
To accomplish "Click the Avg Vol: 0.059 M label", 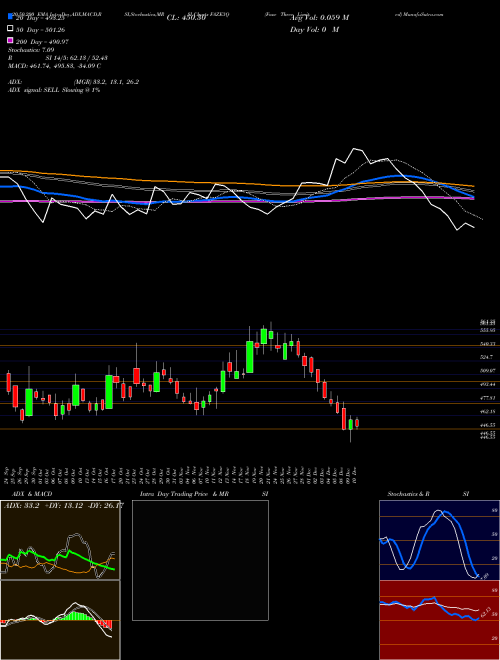I will 319,18.
